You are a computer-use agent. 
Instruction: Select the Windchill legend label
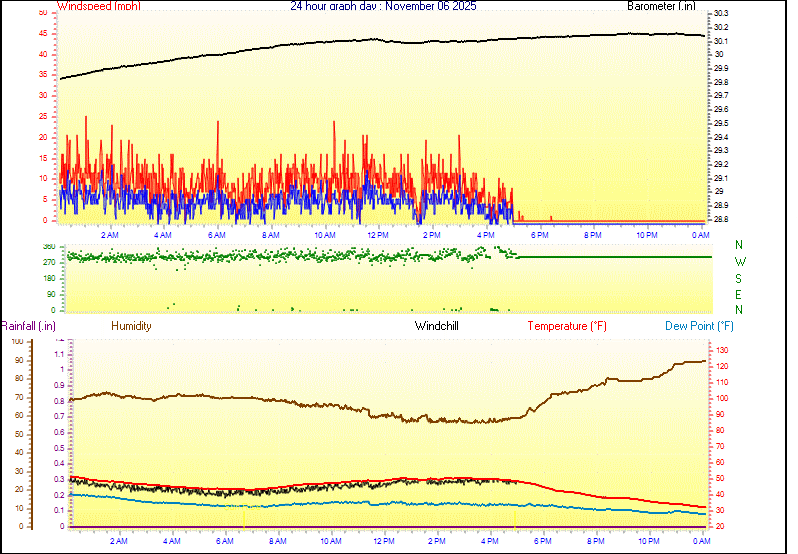point(437,326)
